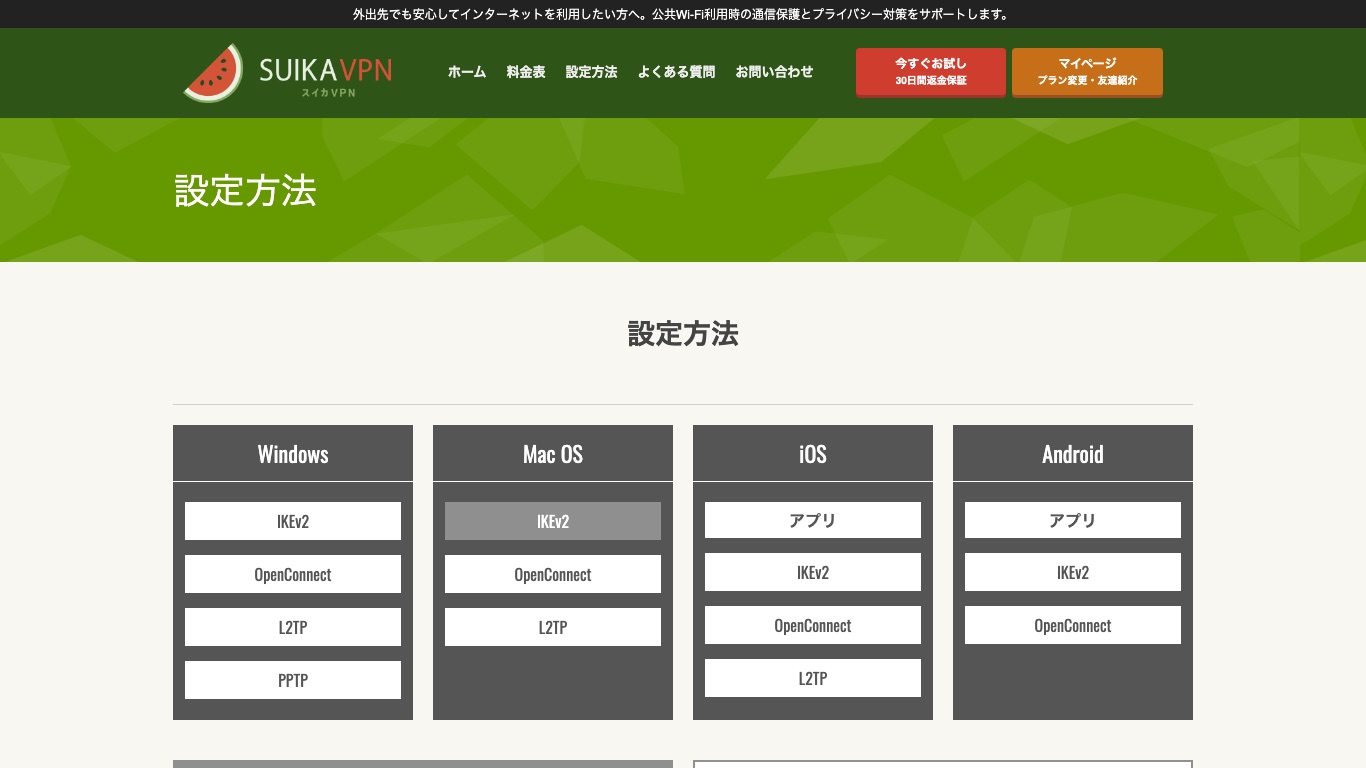The image size is (1366, 768).
Task: Select PPTP under Windows
Action: [x=293, y=680]
